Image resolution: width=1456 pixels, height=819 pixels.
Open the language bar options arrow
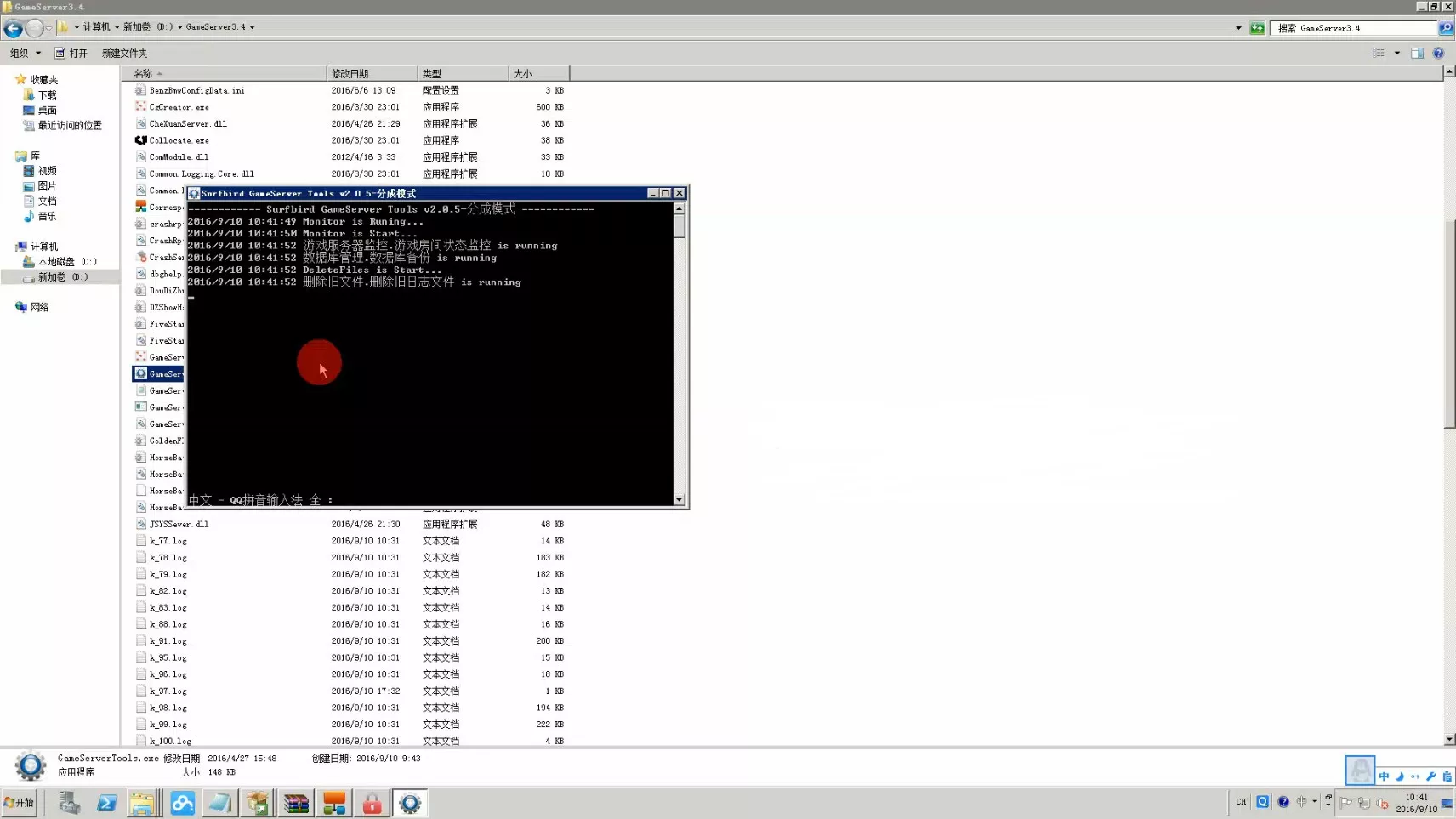coord(1315,801)
